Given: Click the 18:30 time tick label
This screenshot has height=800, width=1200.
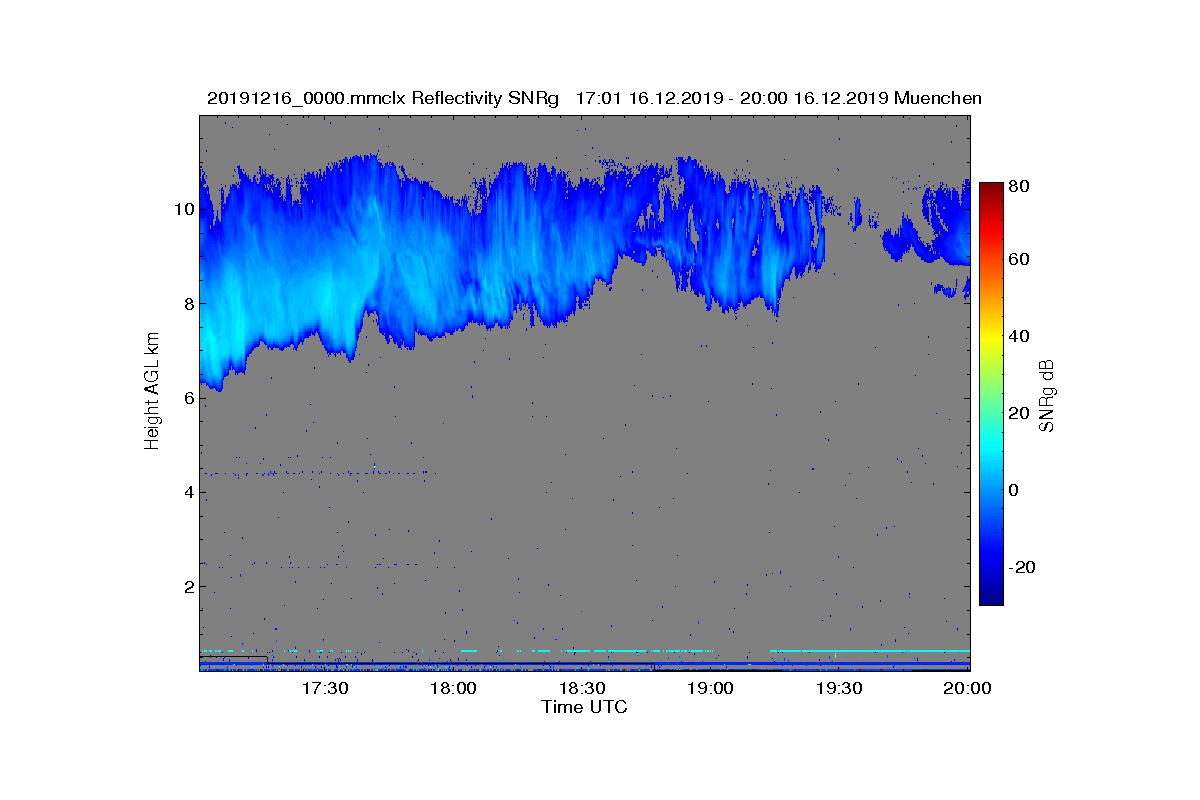Looking at the screenshot, I should tap(582, 688).
